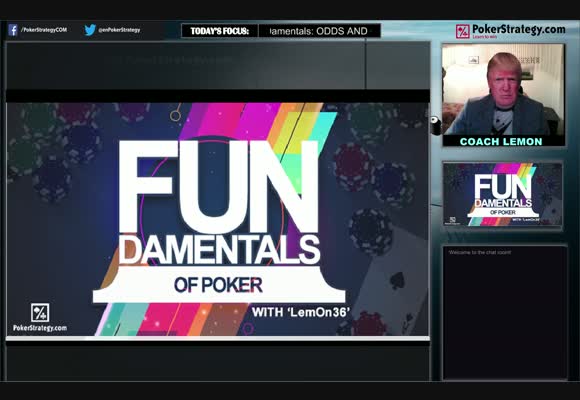Select the TODAY'S FOCUS label

pyautogui.click(x=220, y=31)
